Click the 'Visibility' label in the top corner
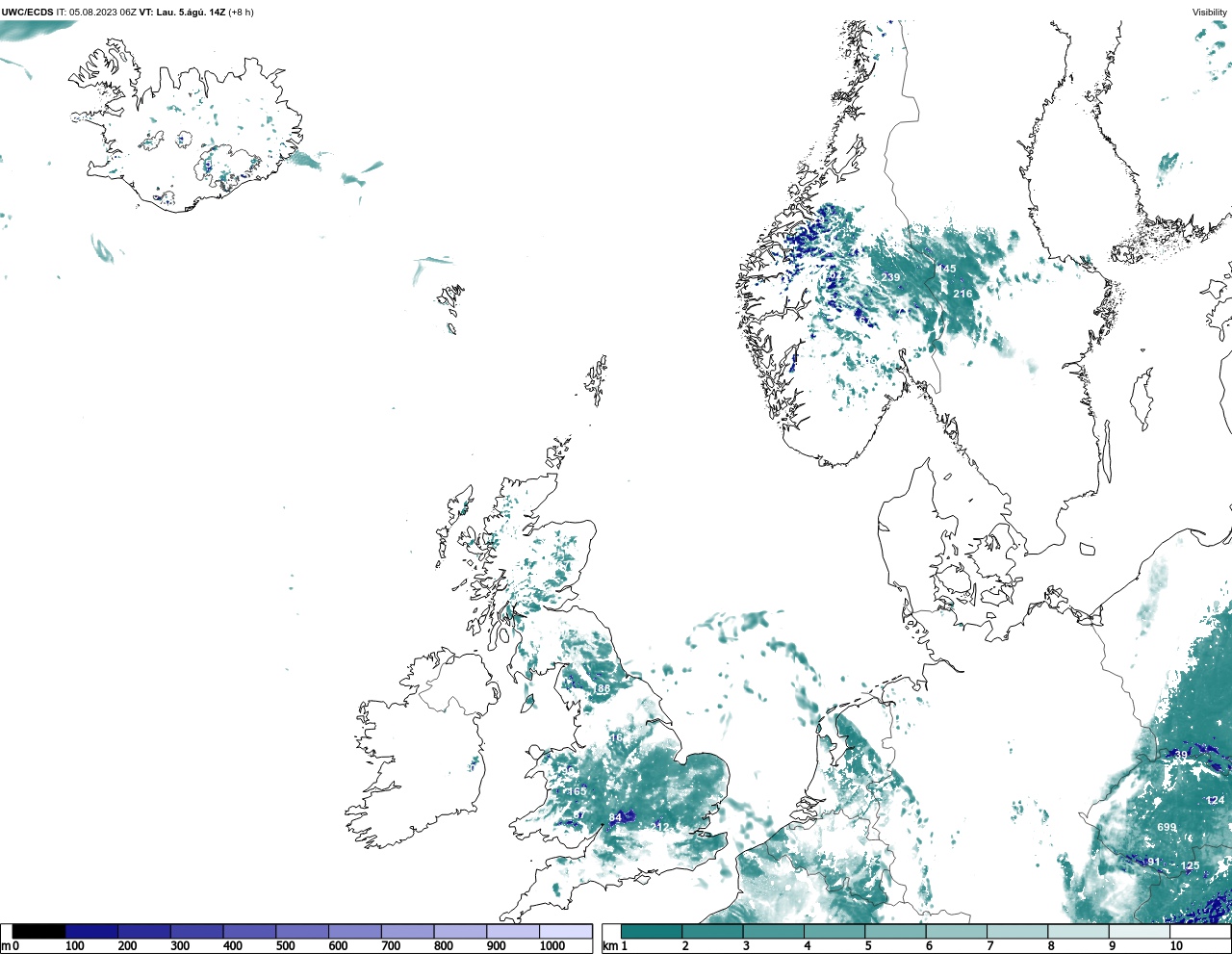 tap(1210, 13)
